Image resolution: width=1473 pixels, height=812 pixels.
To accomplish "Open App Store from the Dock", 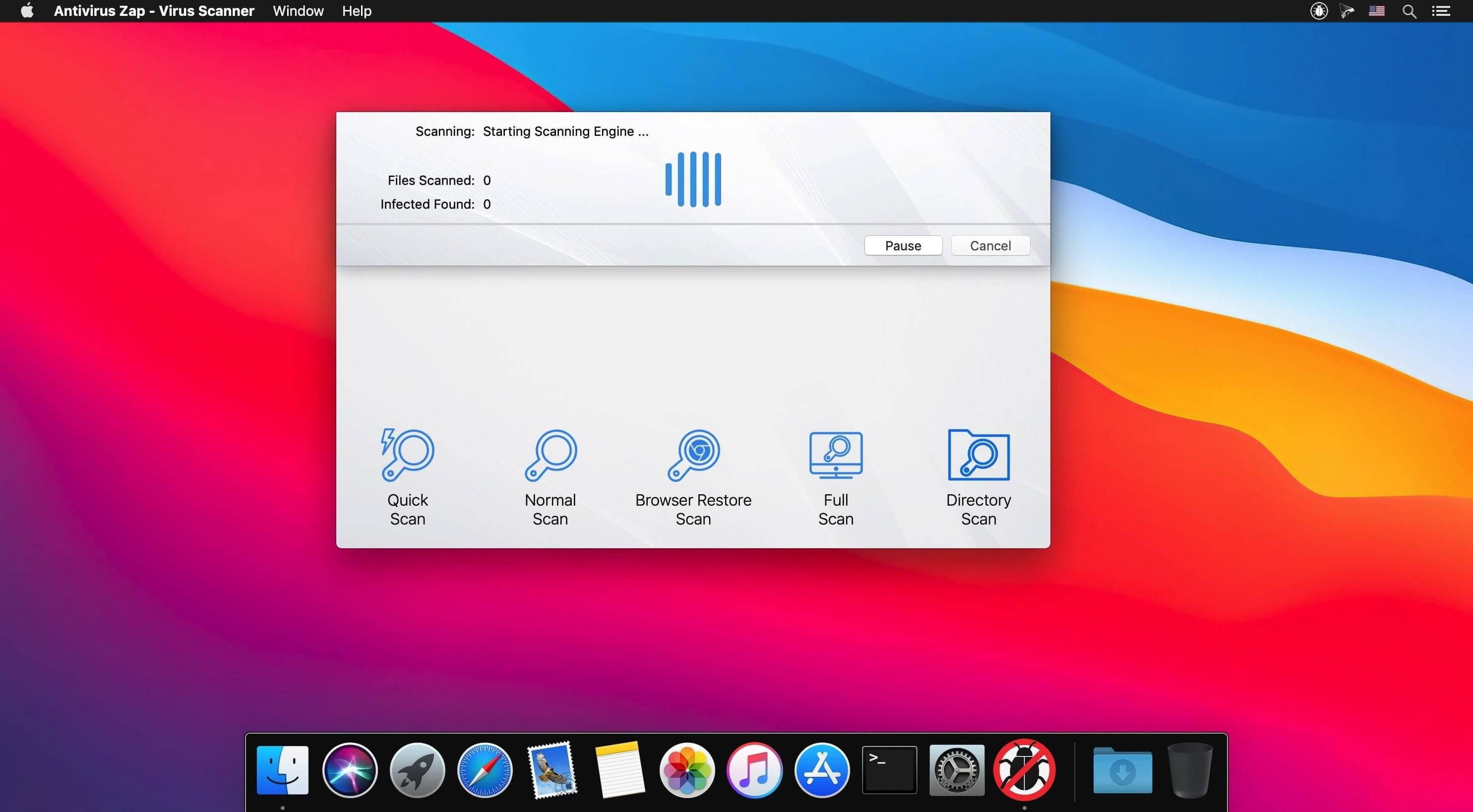I will tap(822, 770).
